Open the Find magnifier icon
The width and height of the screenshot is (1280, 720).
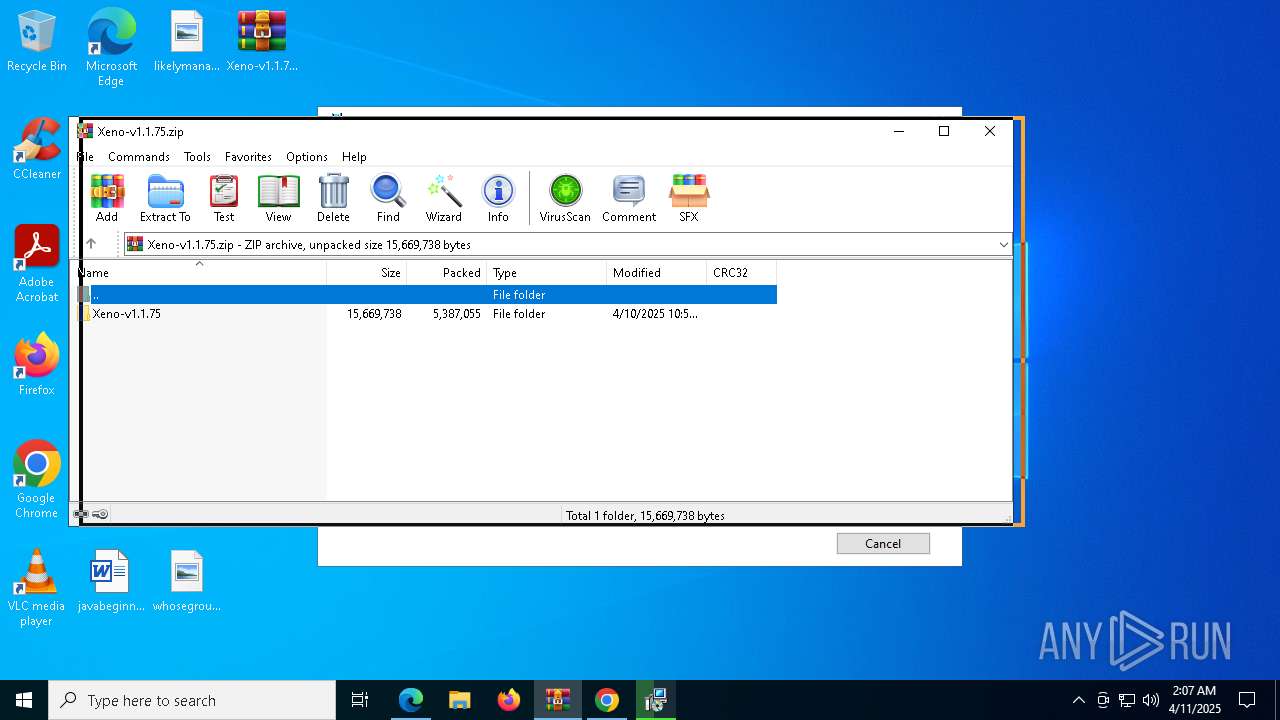tap(388, 198)
